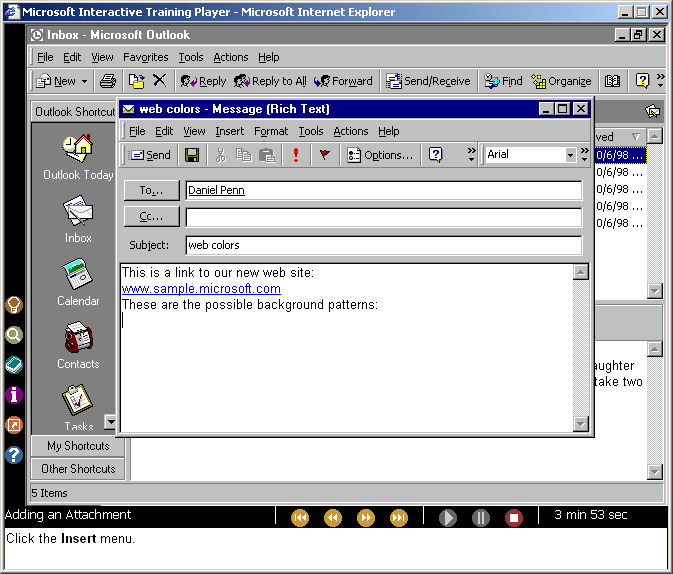This screenshot has height=574, width=673.
Task: Click Organize in Outlook toolbar
Action: pos(561,81)
